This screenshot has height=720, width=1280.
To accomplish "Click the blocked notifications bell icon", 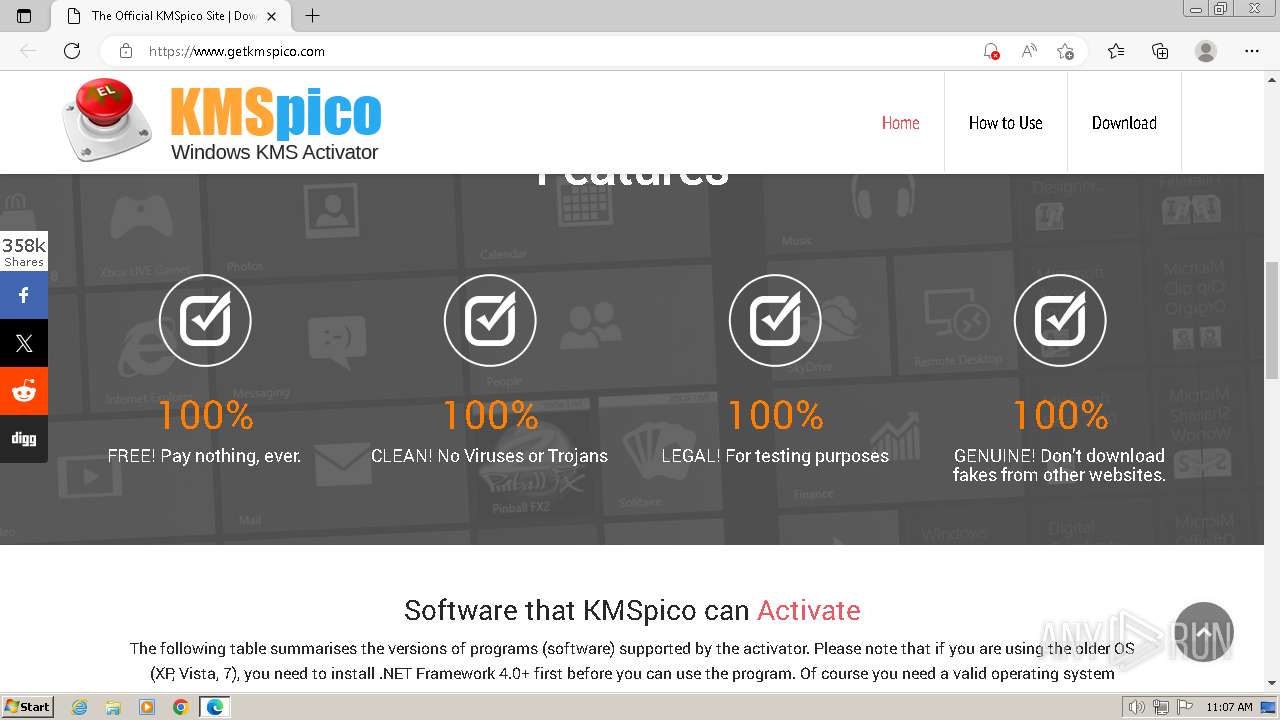I will point(991,51).
